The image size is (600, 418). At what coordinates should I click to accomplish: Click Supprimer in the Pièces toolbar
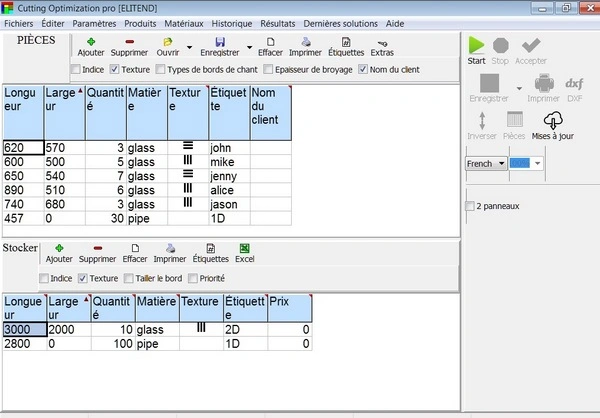point(129,46)
